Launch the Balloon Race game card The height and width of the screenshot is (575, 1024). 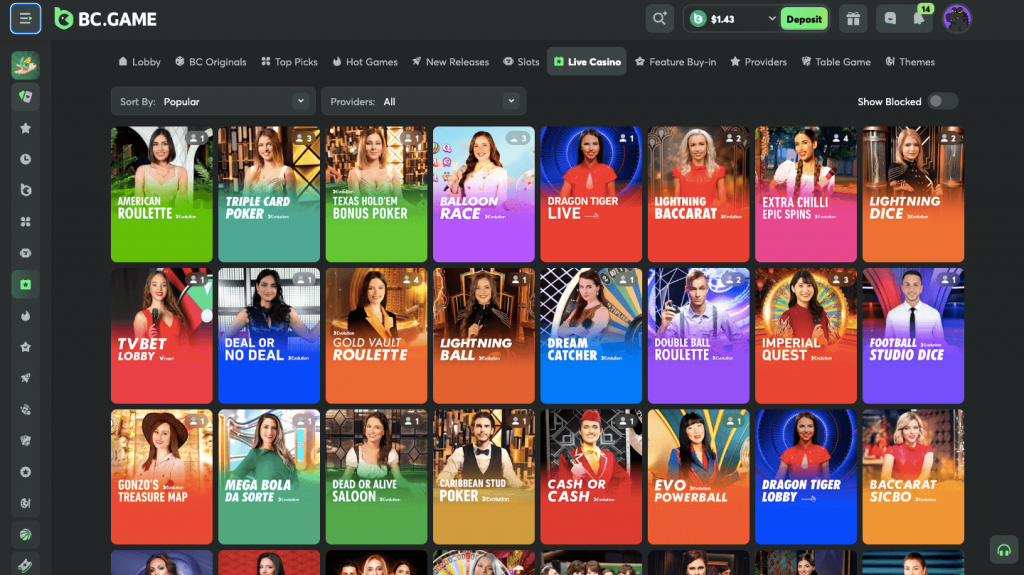coord(484,194)
